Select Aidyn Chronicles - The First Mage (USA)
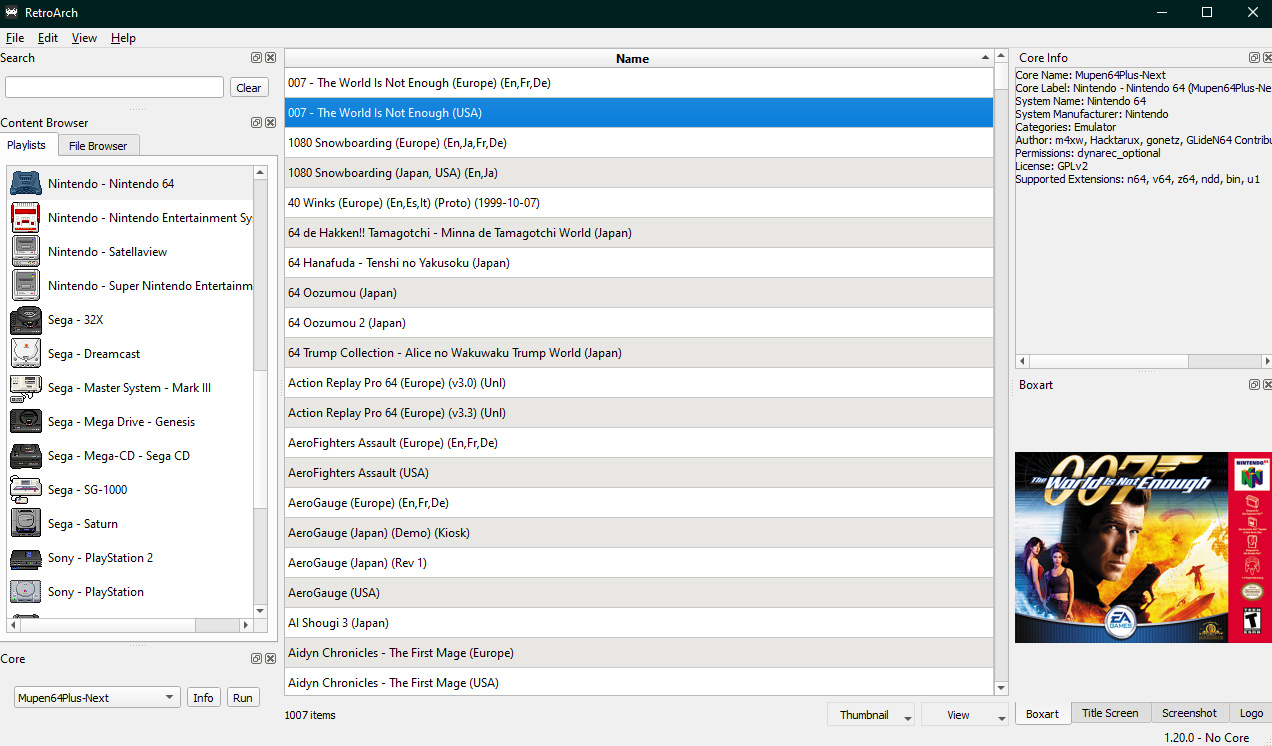The height and width of the screenshot is (746, 1272). tap(639, 683)
